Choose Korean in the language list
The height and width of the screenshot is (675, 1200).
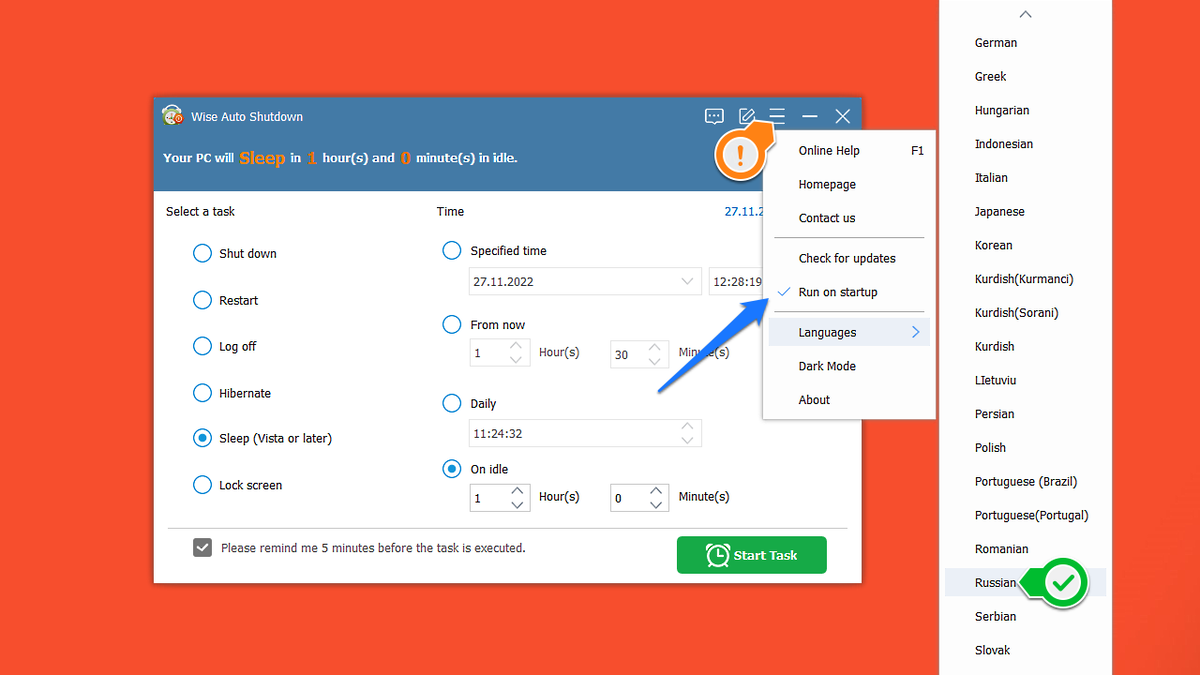(1026, 245)
